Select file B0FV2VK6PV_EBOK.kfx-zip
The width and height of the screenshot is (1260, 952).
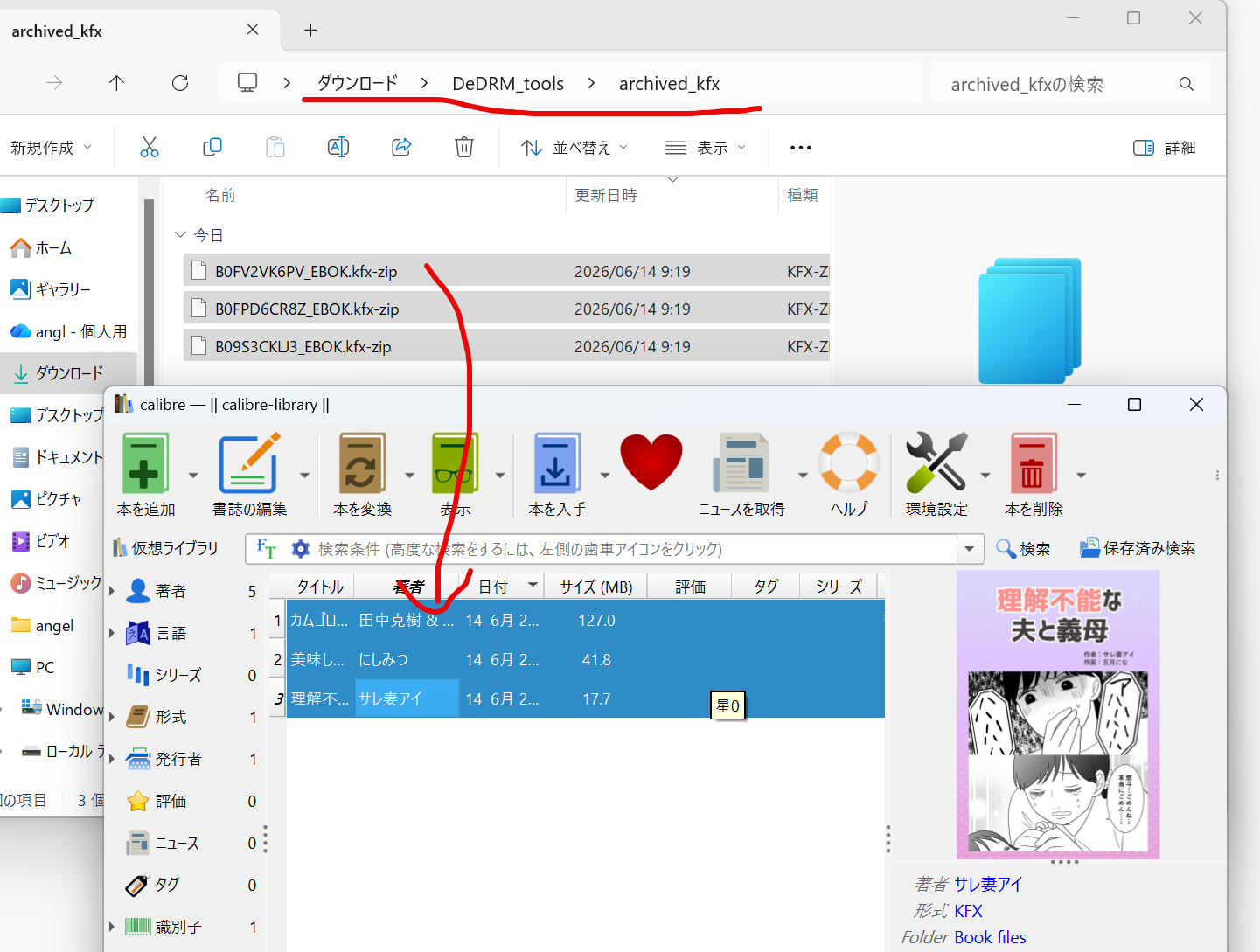point(506,271)
